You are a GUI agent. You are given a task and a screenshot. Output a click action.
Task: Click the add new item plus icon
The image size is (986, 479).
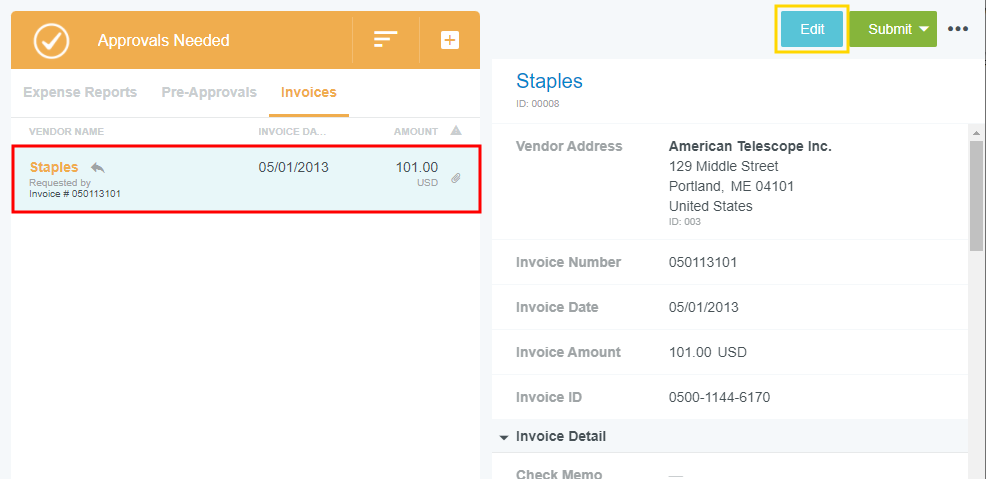(450, 40)
